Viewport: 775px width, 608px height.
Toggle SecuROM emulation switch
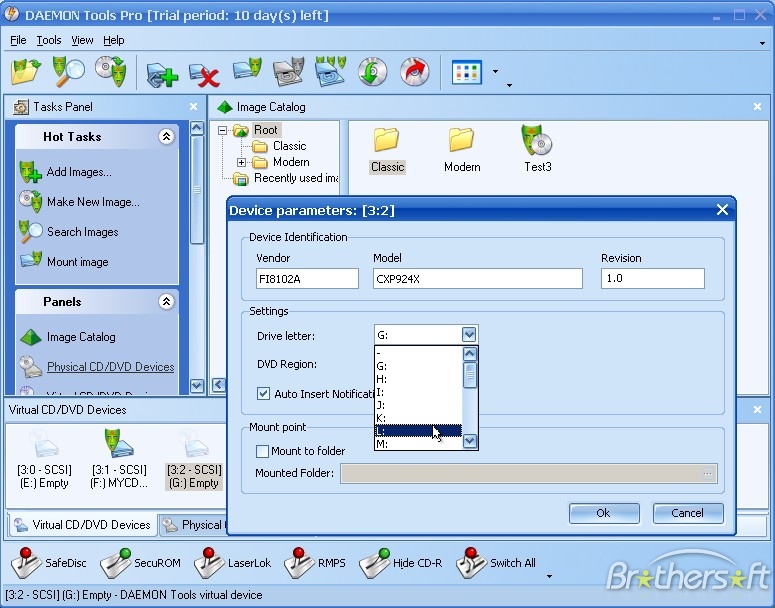[140, 563]
